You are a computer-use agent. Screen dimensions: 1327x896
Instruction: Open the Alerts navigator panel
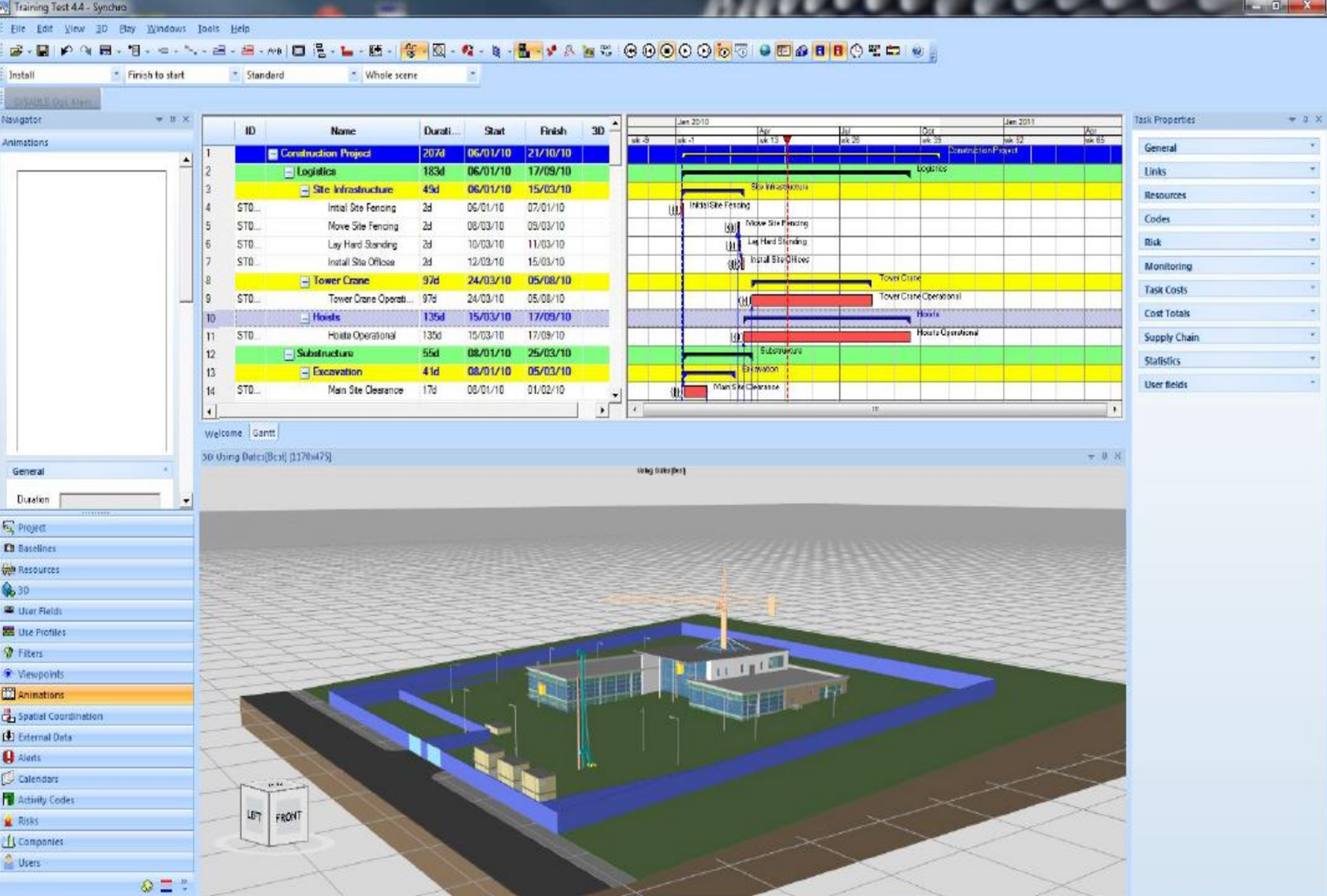tap(96, 758)
